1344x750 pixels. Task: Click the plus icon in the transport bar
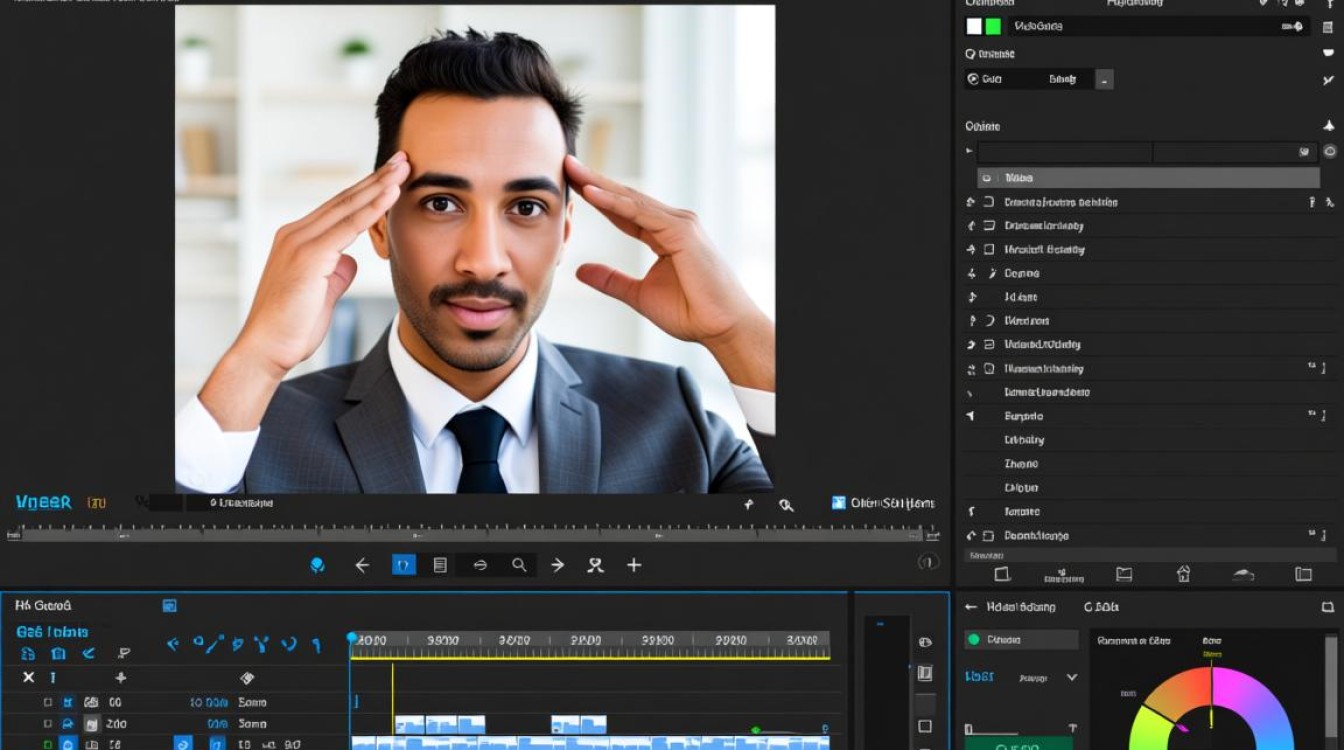click(x=634, y=565)
